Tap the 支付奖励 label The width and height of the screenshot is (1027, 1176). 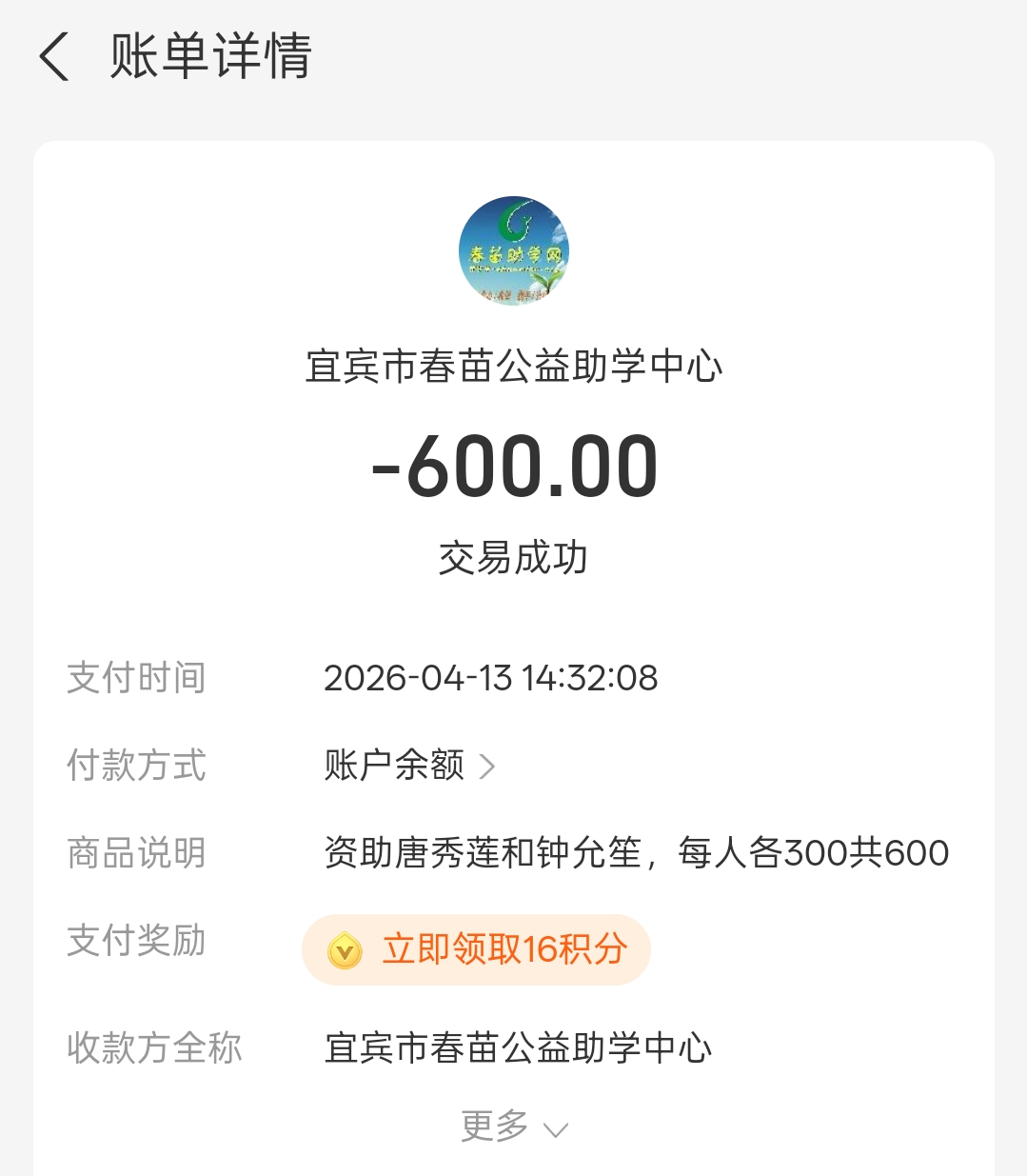point(136,940)
